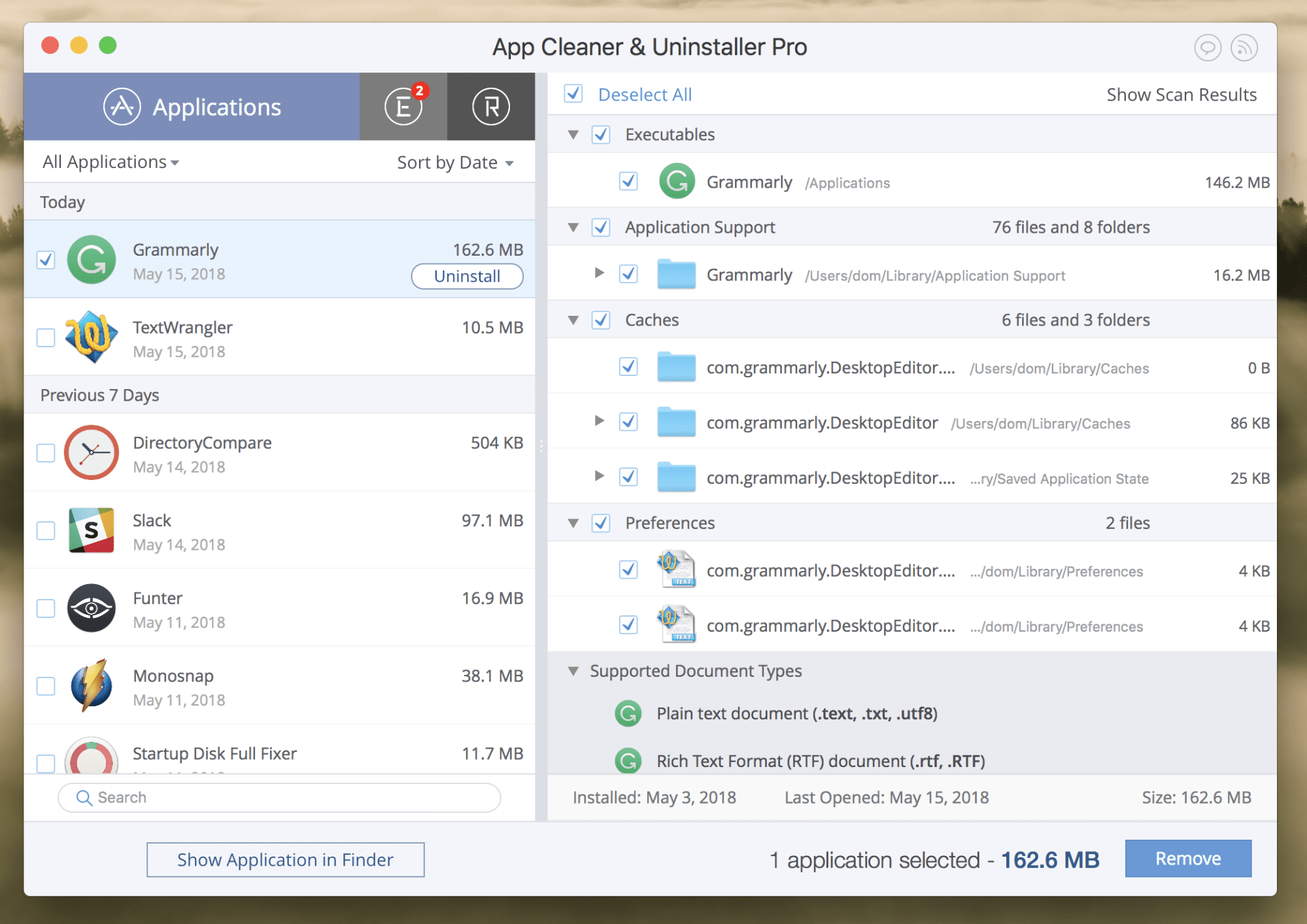Screen dimensions: 1307x924
Task: Click the Search input field
Action: (279, 798)
